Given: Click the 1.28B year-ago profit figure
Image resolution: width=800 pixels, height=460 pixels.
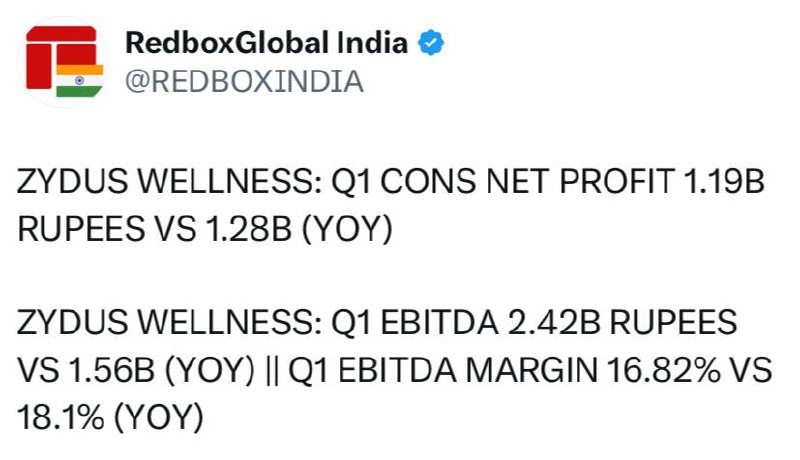Looking at the screenshot, I should pos(248,229).
